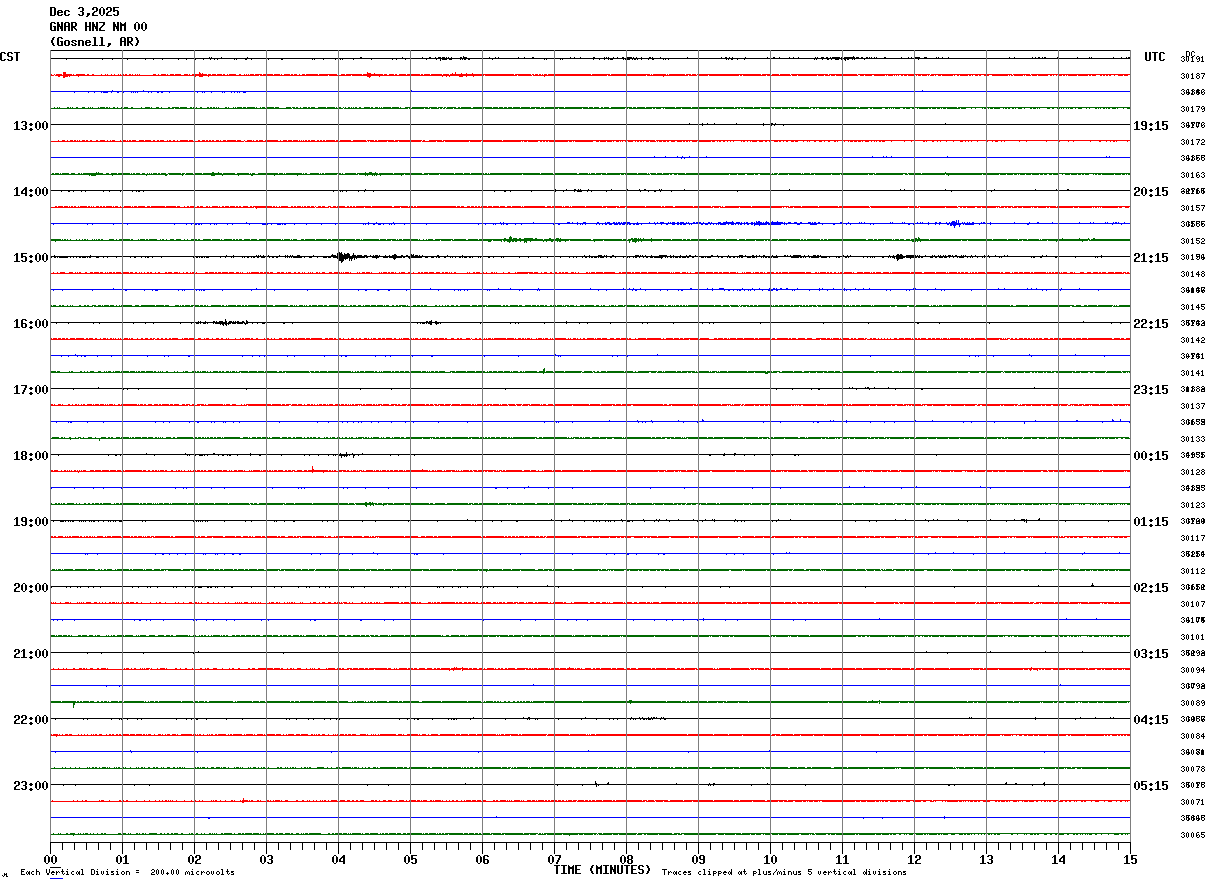Select the 14:00 CST time label
The width and height of the screenshot is (1210, 886).
(x=31, y=191)
